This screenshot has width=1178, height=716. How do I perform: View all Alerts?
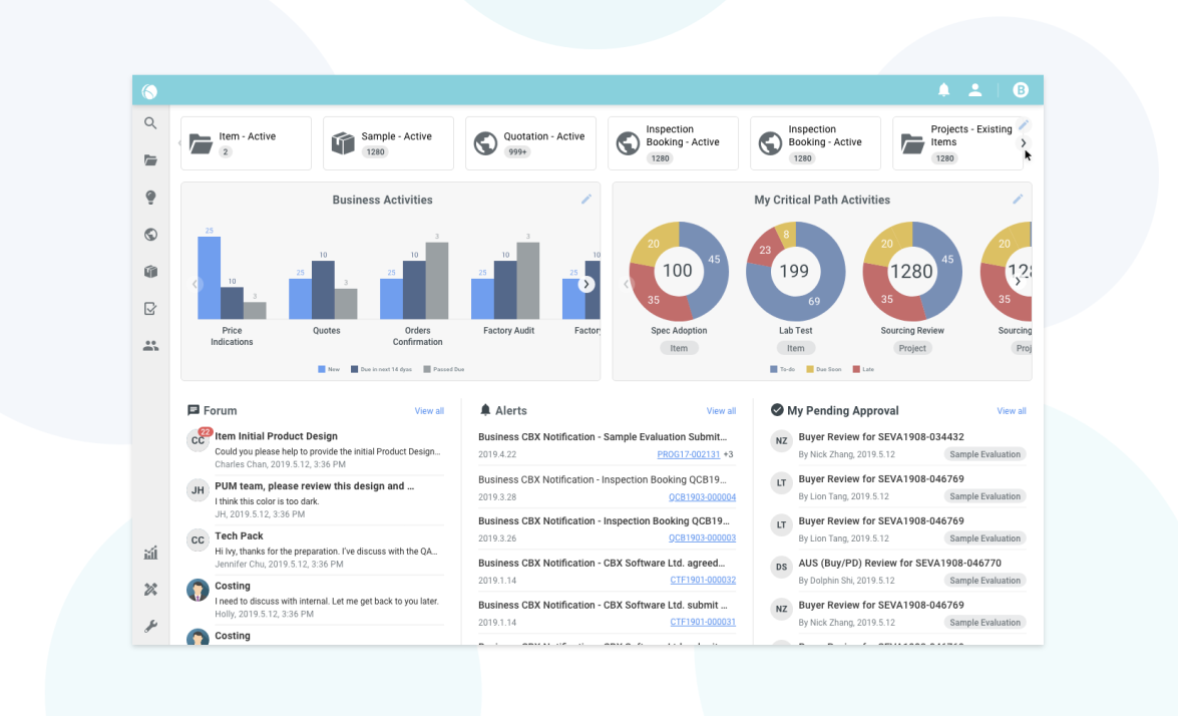click(721, 411)
